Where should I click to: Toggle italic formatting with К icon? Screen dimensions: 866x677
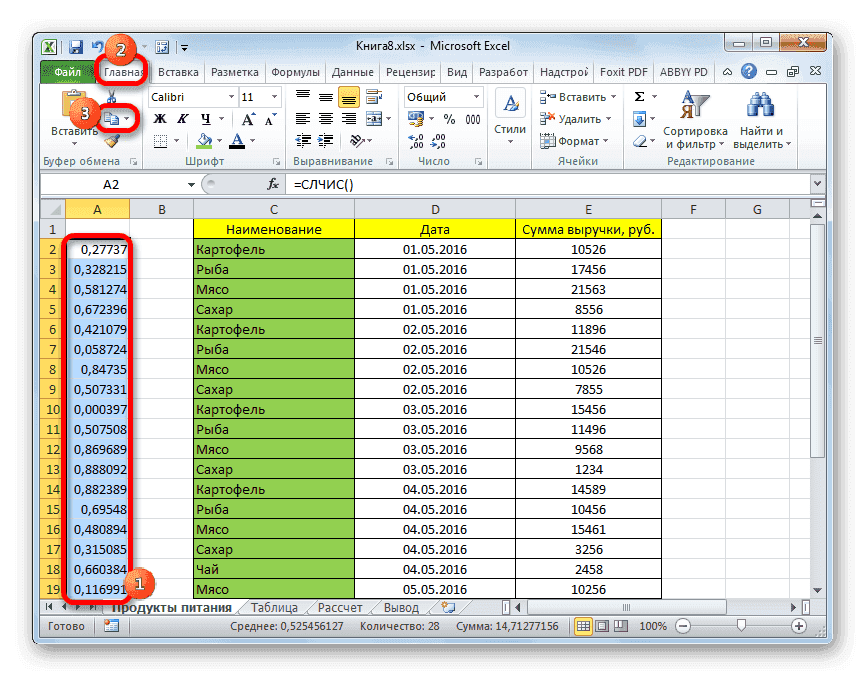click(183, 118)
